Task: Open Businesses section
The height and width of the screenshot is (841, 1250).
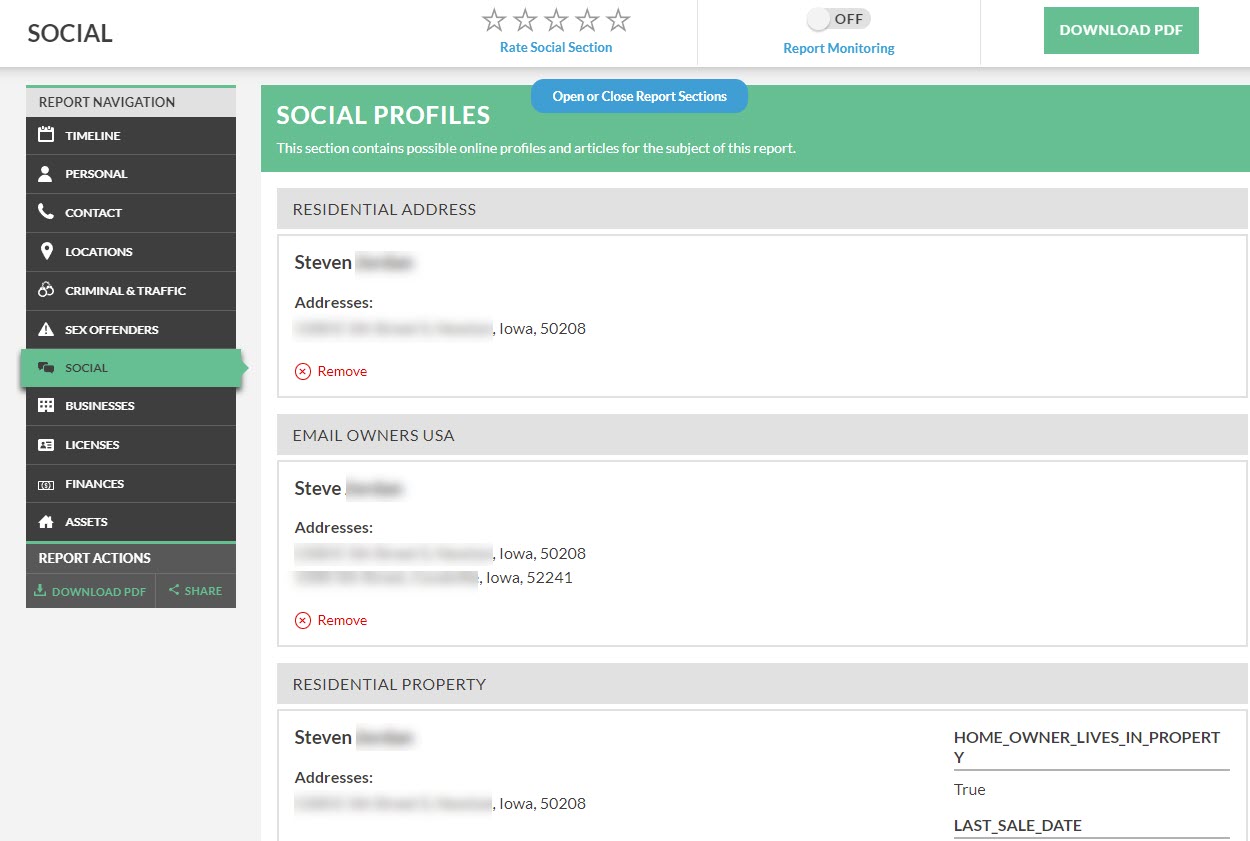Action: (131, 406)
